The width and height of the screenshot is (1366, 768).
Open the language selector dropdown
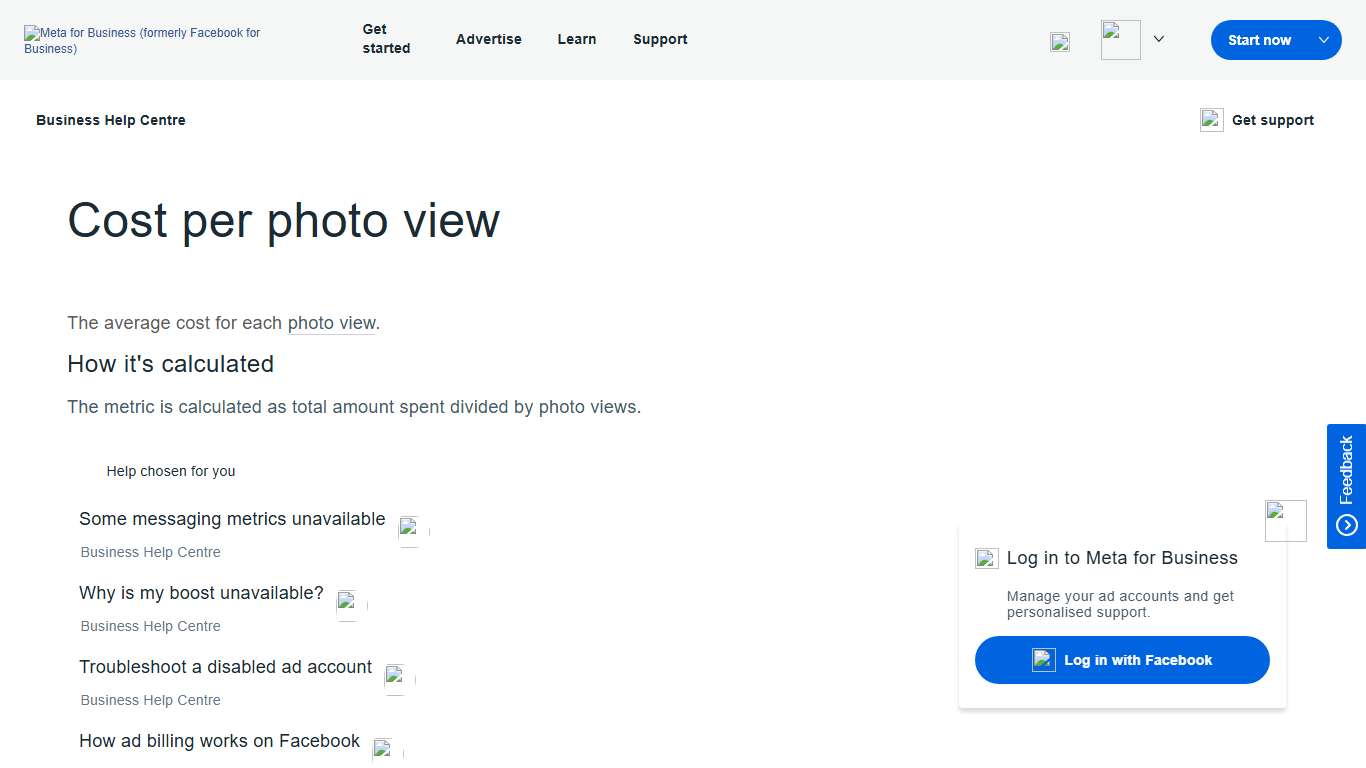tap(1120, 40)
